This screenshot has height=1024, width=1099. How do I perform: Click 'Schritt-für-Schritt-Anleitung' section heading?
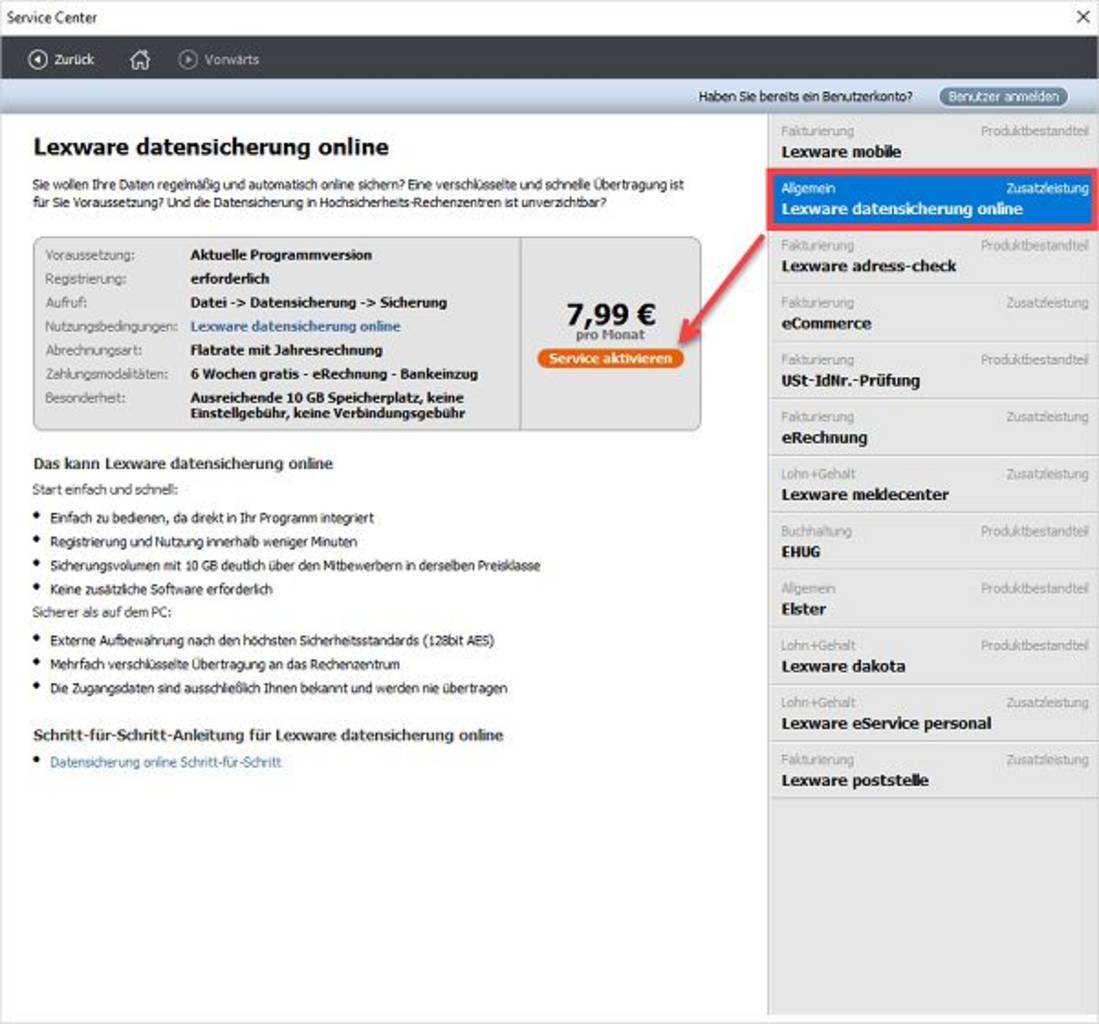[268, 735]
